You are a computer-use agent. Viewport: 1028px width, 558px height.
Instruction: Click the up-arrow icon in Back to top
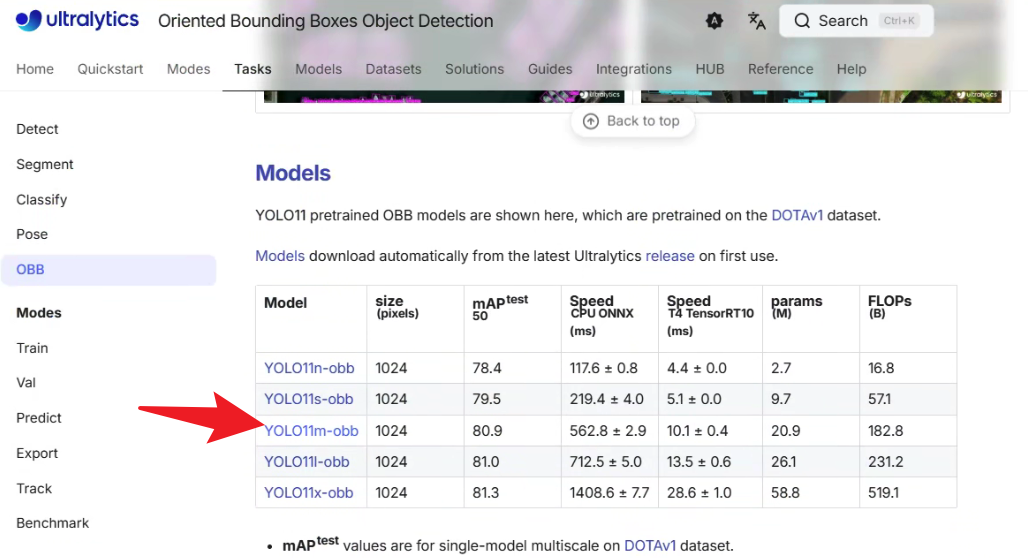[x=591, y=121]
